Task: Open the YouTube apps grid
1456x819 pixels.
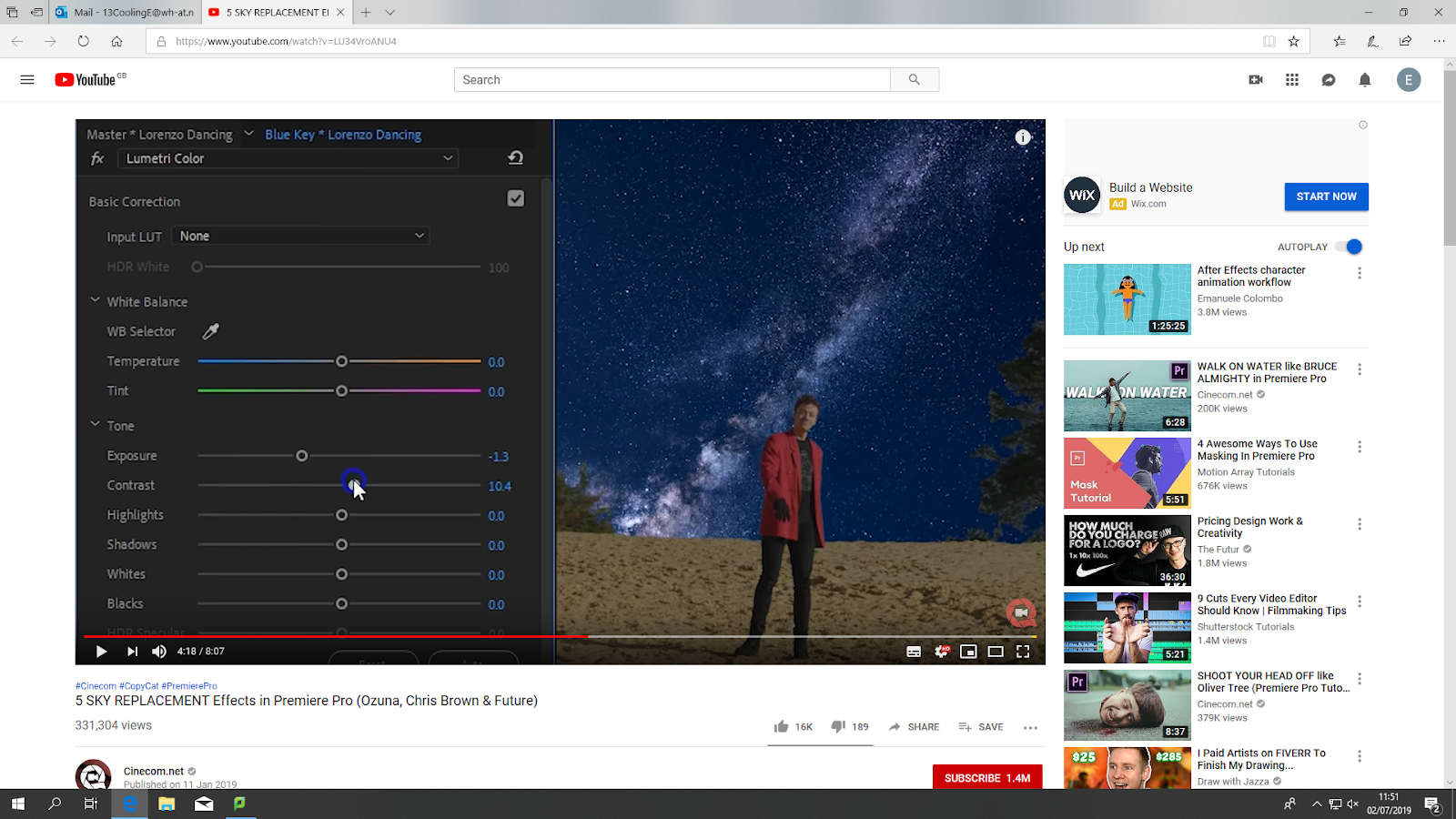Action: pyautogui.click(x=1292, y=80)
